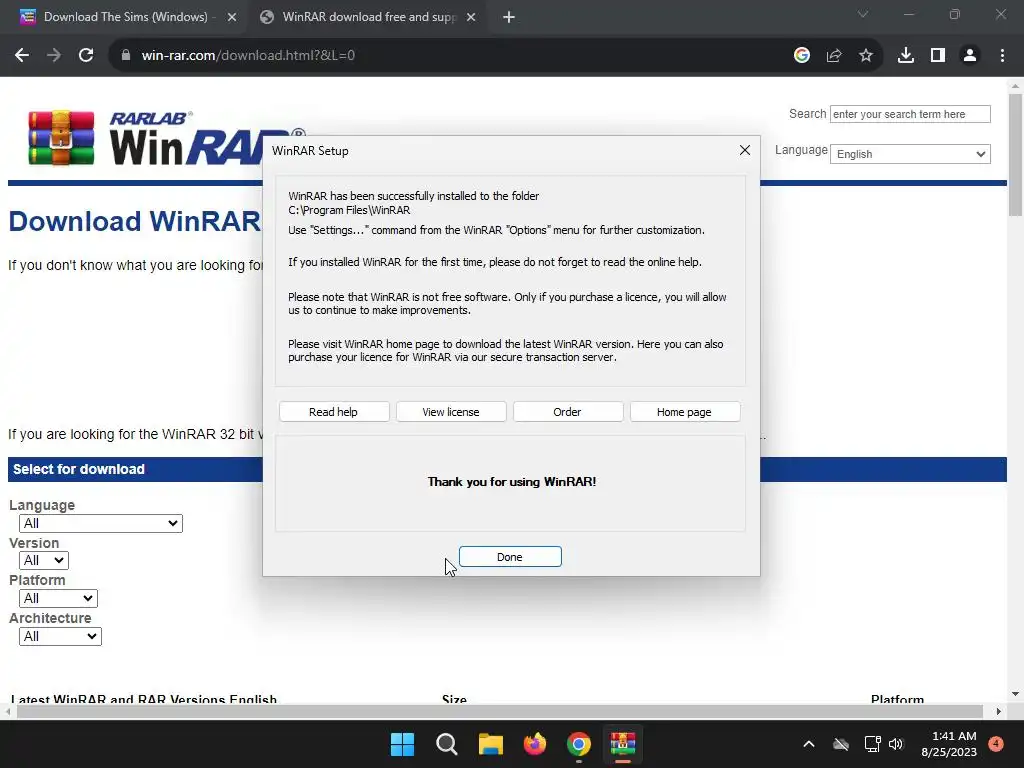Screen dimensions: 1024x768
Task: Go back in Chrome browser
Action: (22, 56)
